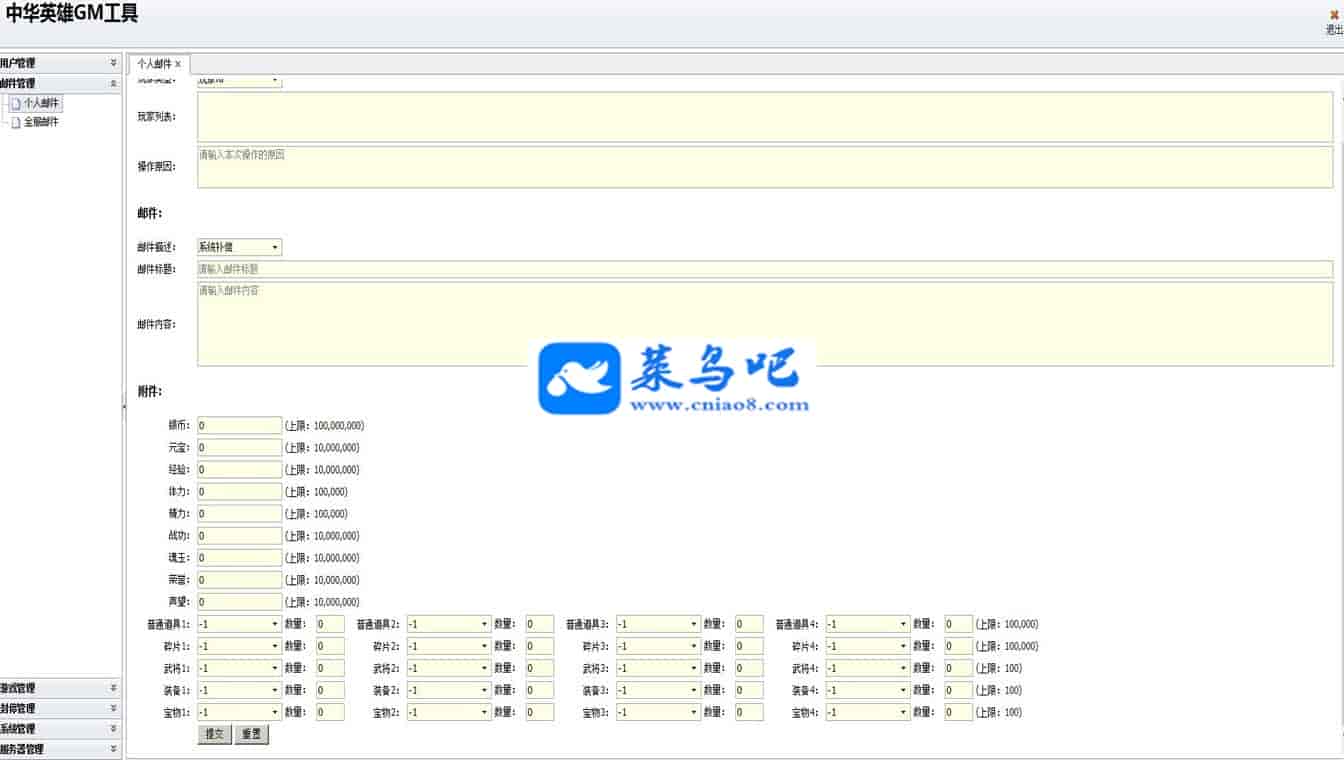Click the 个人邮件 page icon in tree
Image resolution: width=1344 pixels, height=760 pixels.
(16, 103)
